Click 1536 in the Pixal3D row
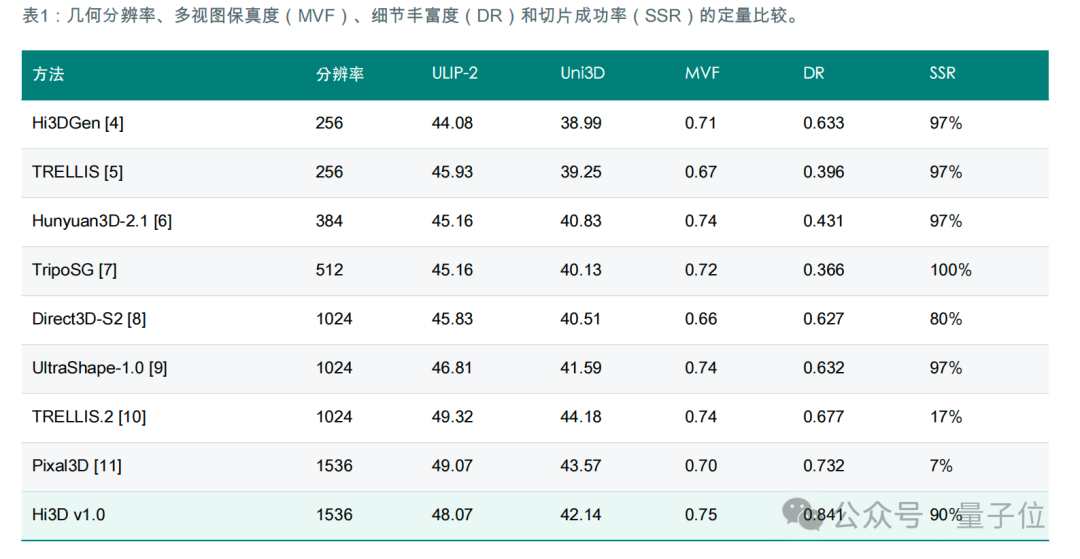The width and height of the screenshot is (1080, 559). coord(334,465)
